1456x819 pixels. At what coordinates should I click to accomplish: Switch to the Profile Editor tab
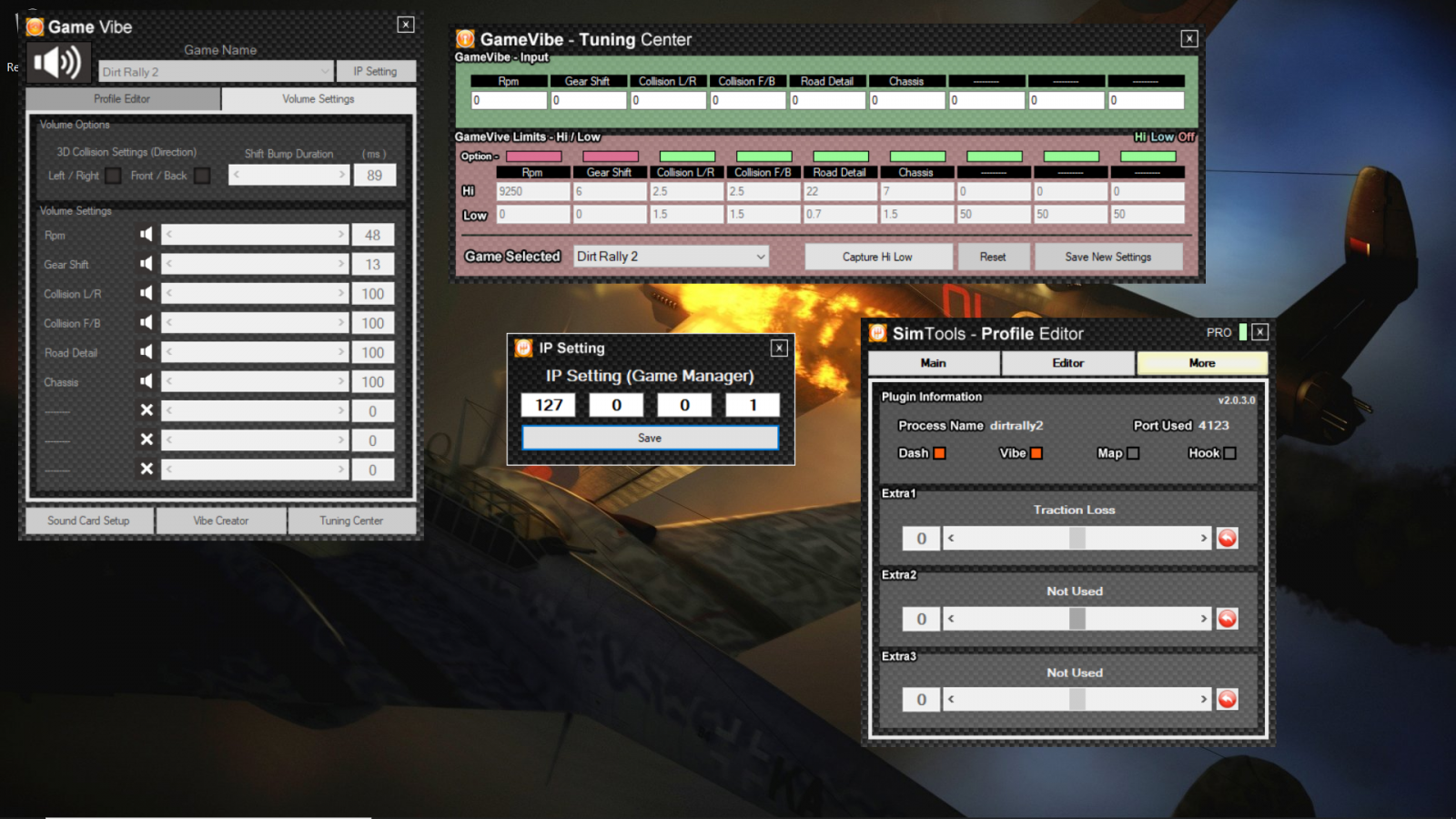[123, 98]
